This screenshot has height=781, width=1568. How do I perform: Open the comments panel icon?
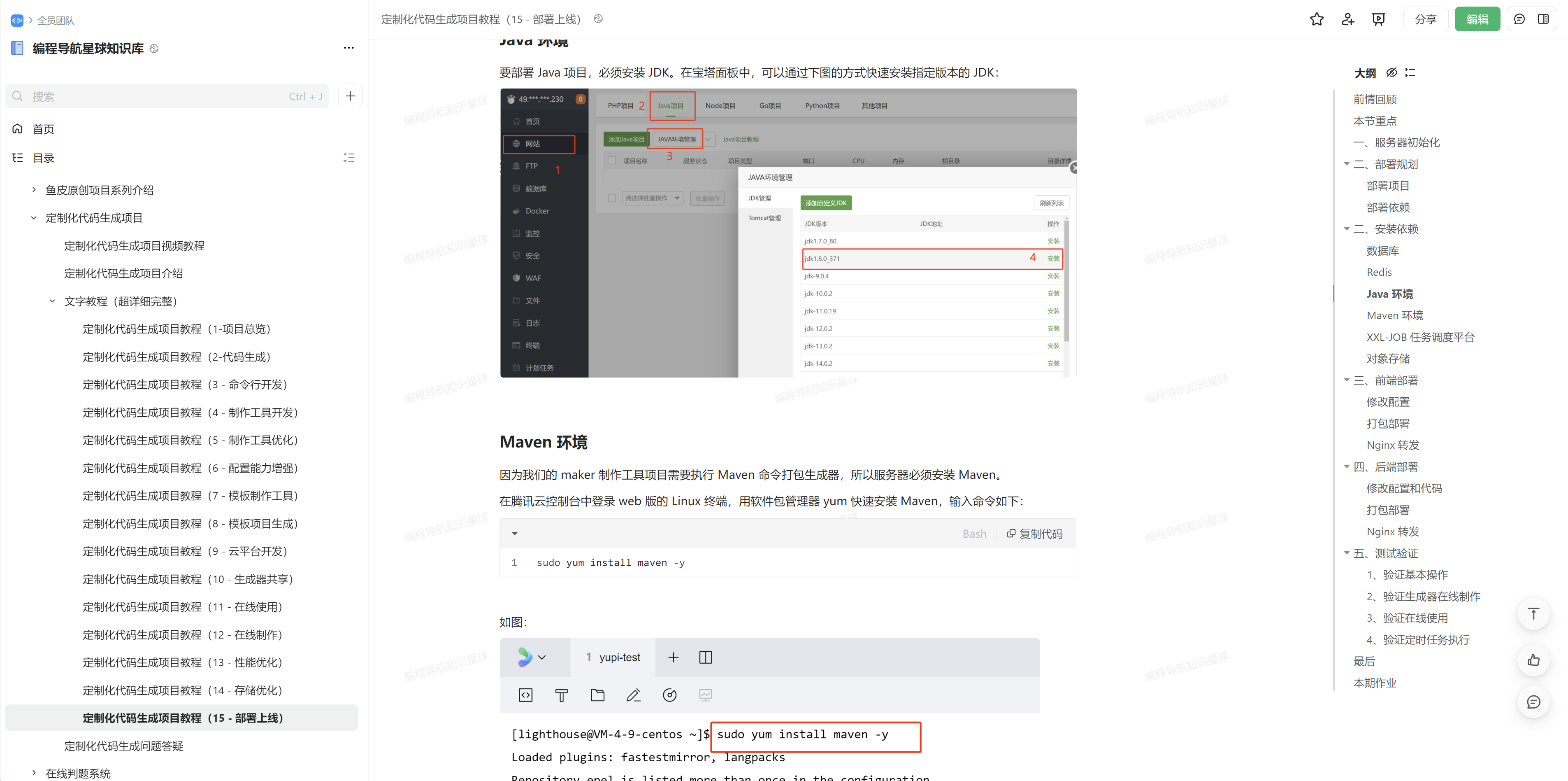1519,19
